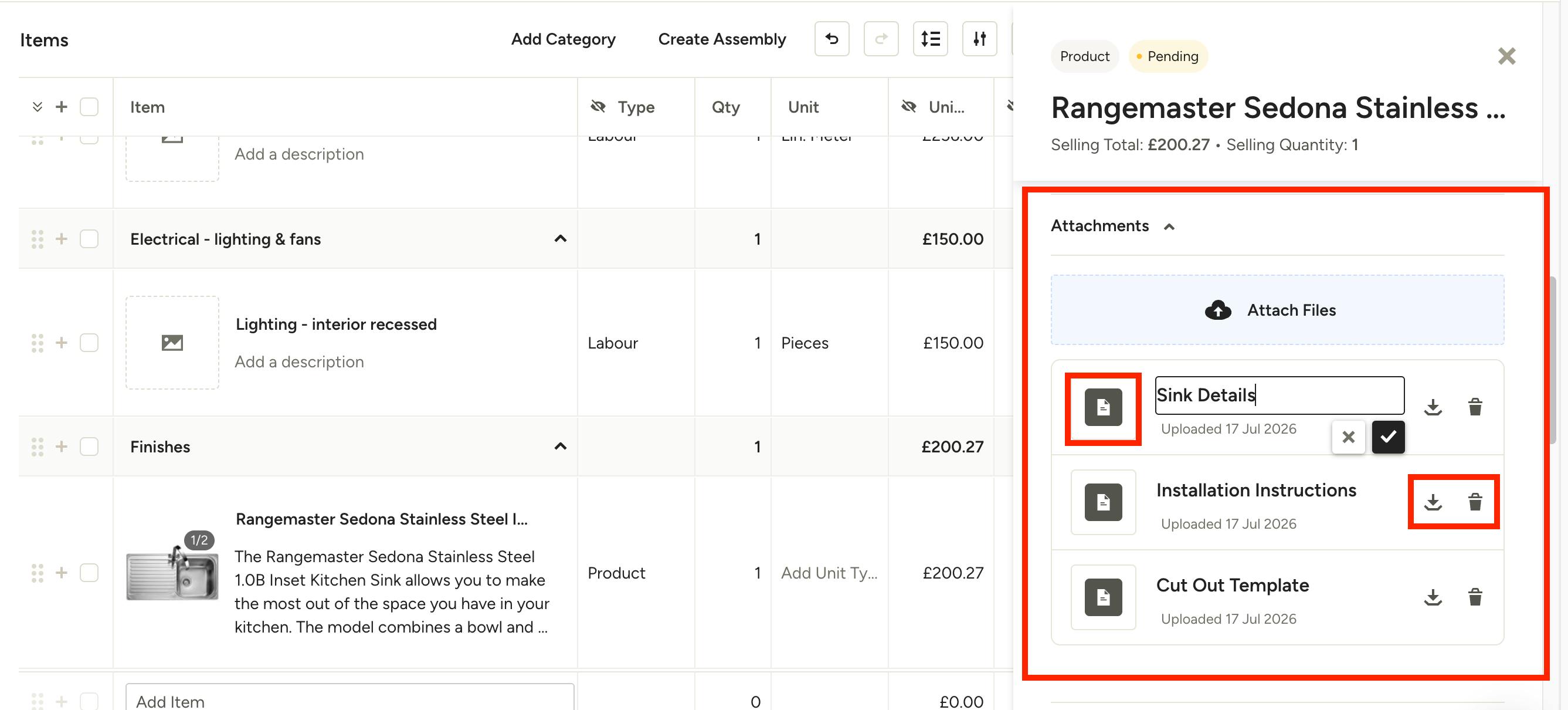Viewport: 1568px width, 710px height.
Task: Click the Sink Details file icon
Action: tap(1103, 407)
